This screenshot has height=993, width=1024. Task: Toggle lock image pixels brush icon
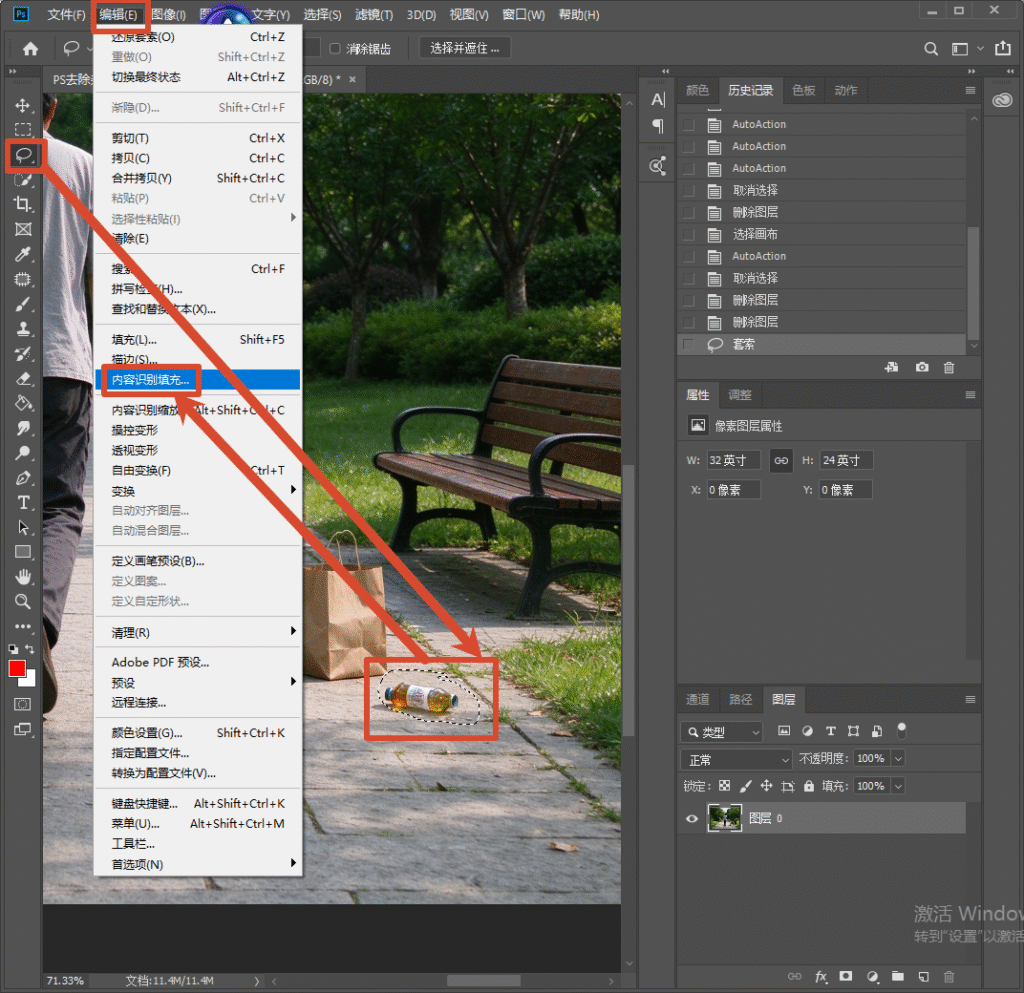(745, 786)
